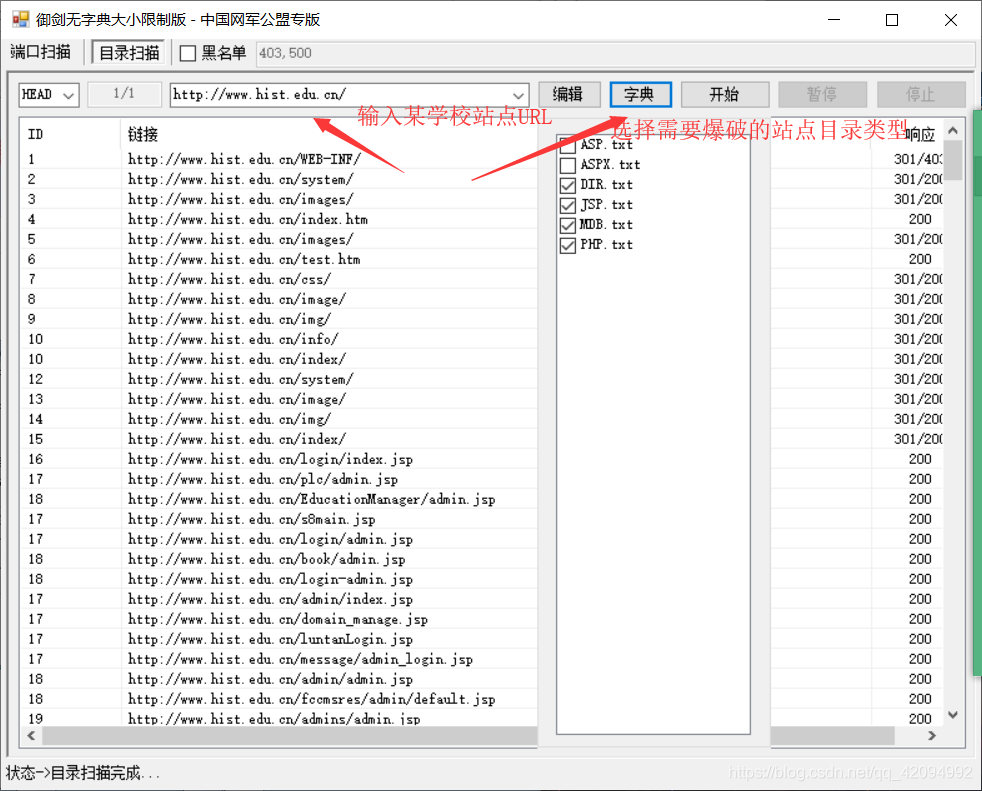Image resolution: width=982 pixels, height=791 pixels.
Task: Click the 编辑 button
Action: (569, 95)
